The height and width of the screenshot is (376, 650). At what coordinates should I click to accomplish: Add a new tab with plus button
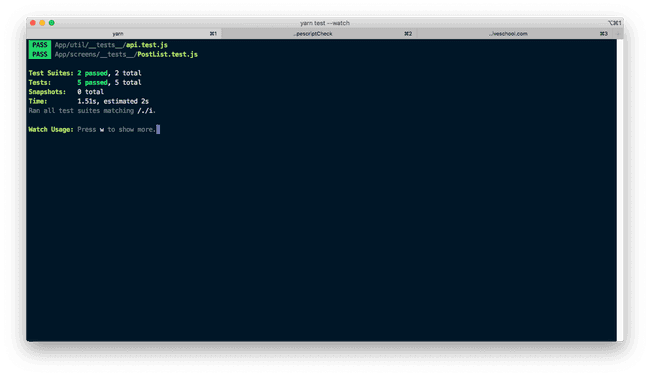click(618, 34)
